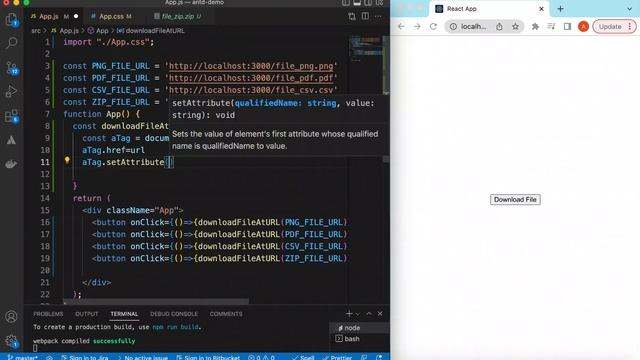Click new terminal plus icon
This screenshot has width=640, height=360.
pyautogui.click(x=349, y=313)
